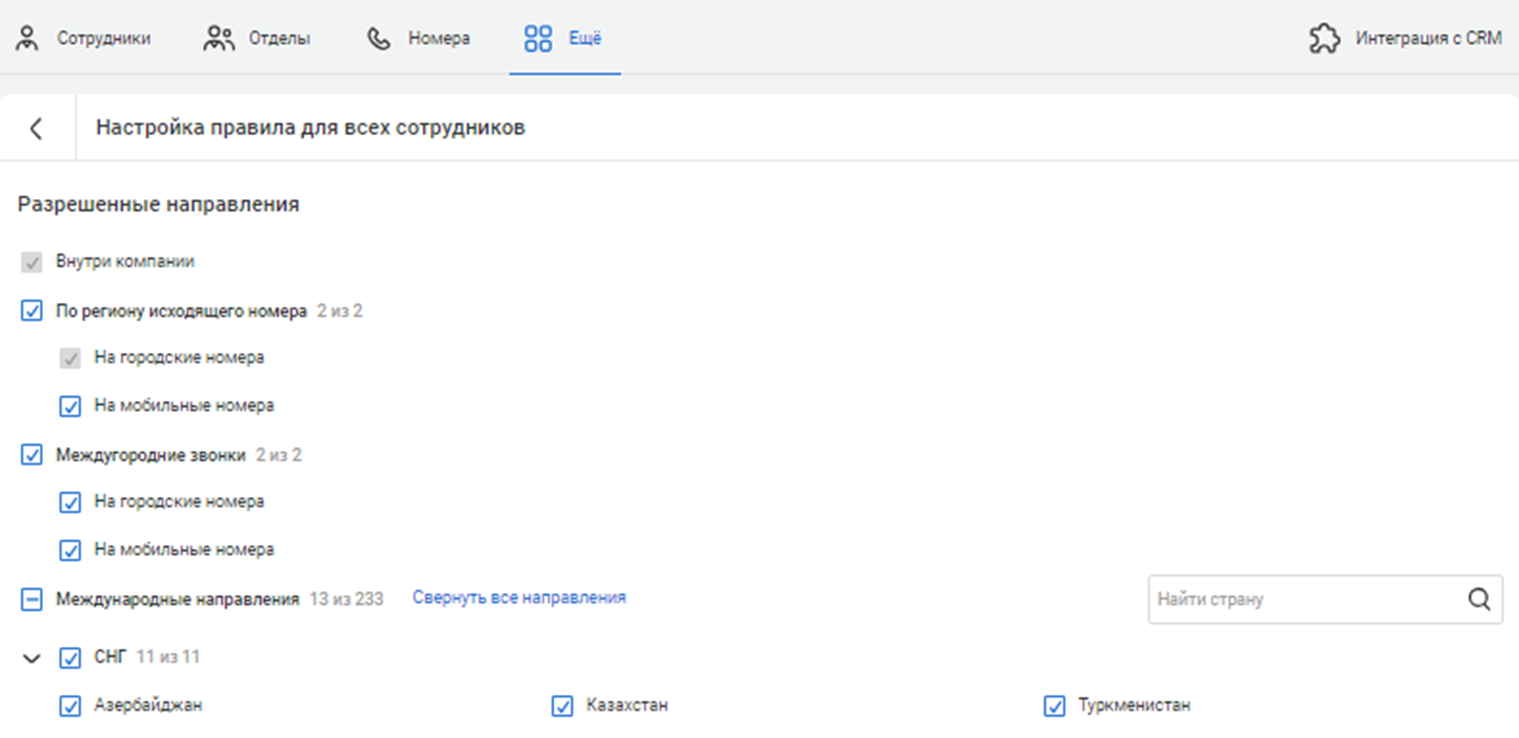
Task: Uncheck the Азербайджан checkbox
Action: (x=70, y=706)
